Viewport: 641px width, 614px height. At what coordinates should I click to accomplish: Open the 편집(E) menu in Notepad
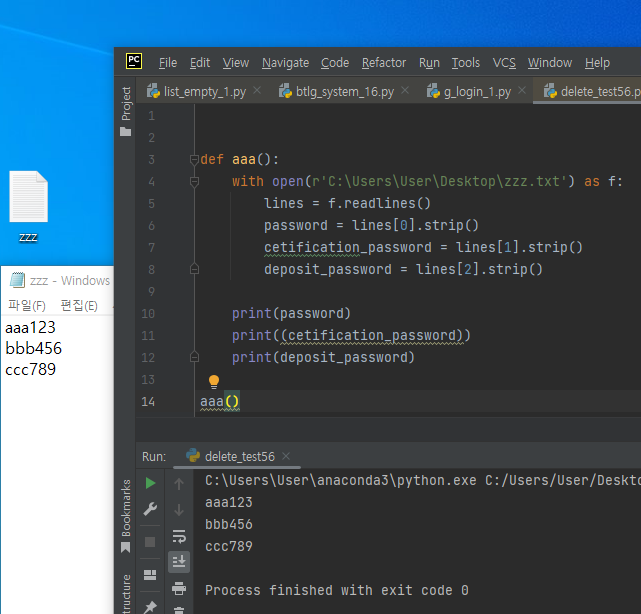point(79,305)
